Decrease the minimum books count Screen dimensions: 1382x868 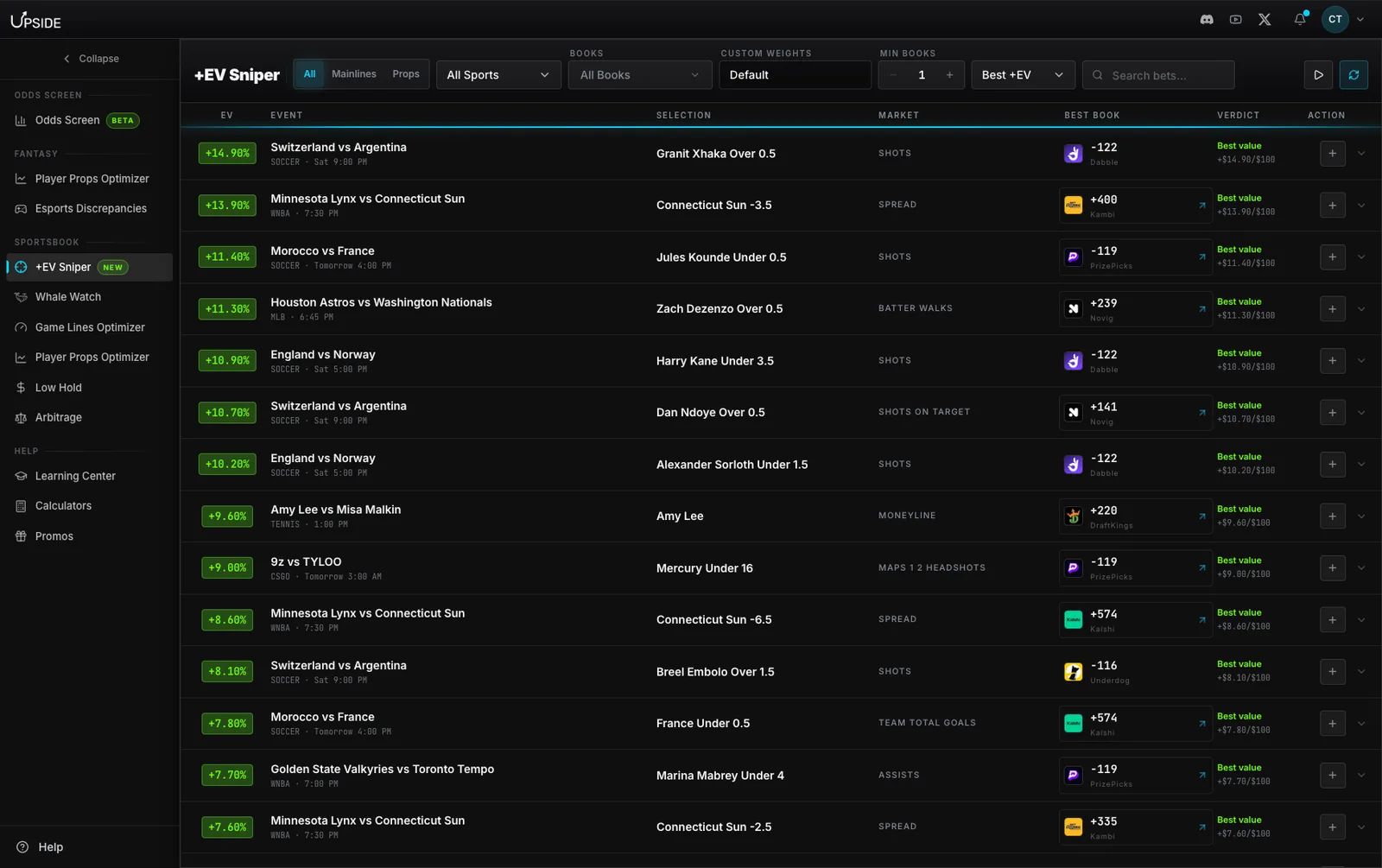[x=893, y=75]
